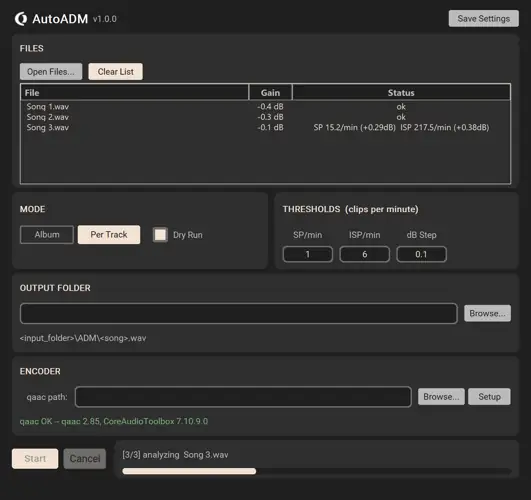Click the Status column header
The width and height of the screenshot is (531, 500).
click(401, 92)
